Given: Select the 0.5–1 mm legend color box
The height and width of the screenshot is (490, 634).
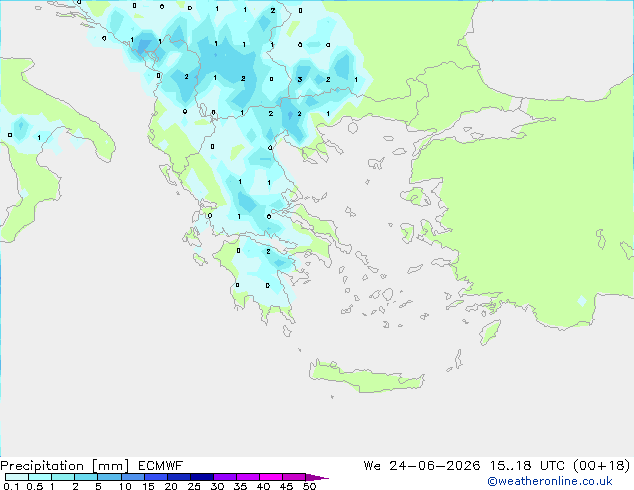Looking at the screenshot, I should tap(40, 477).
